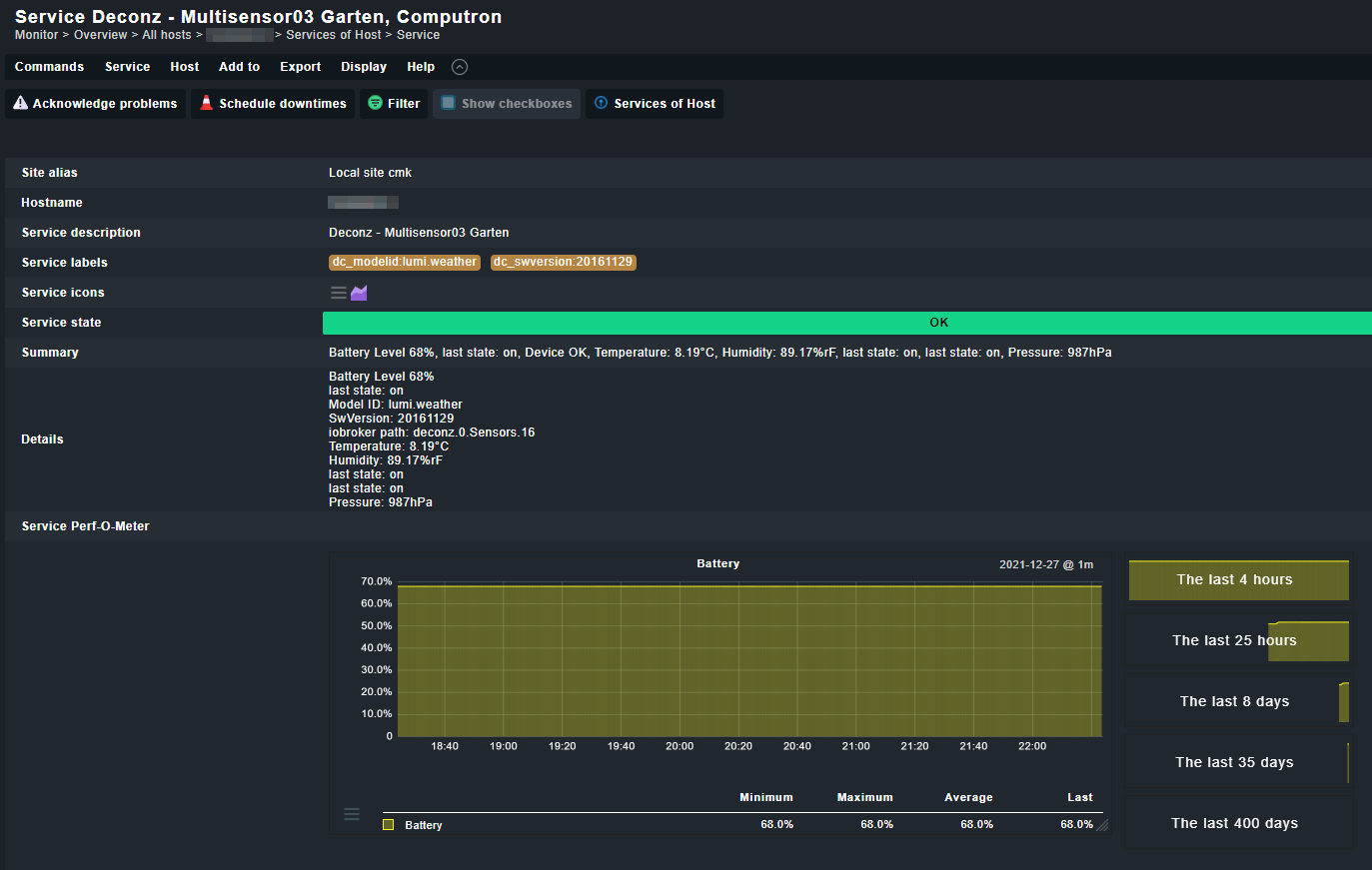The image size is (1372, 870).
Task: Click the Pressure: 987hPa detail line
Action: pos(381,502)
